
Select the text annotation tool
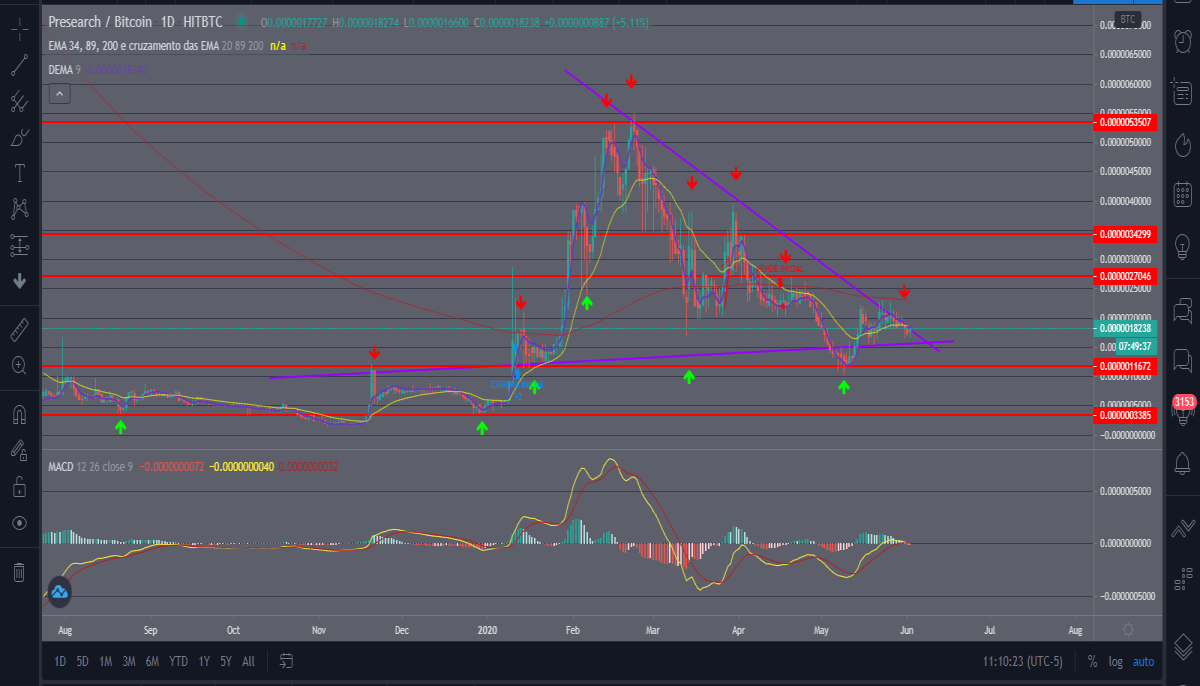(19, 173)
